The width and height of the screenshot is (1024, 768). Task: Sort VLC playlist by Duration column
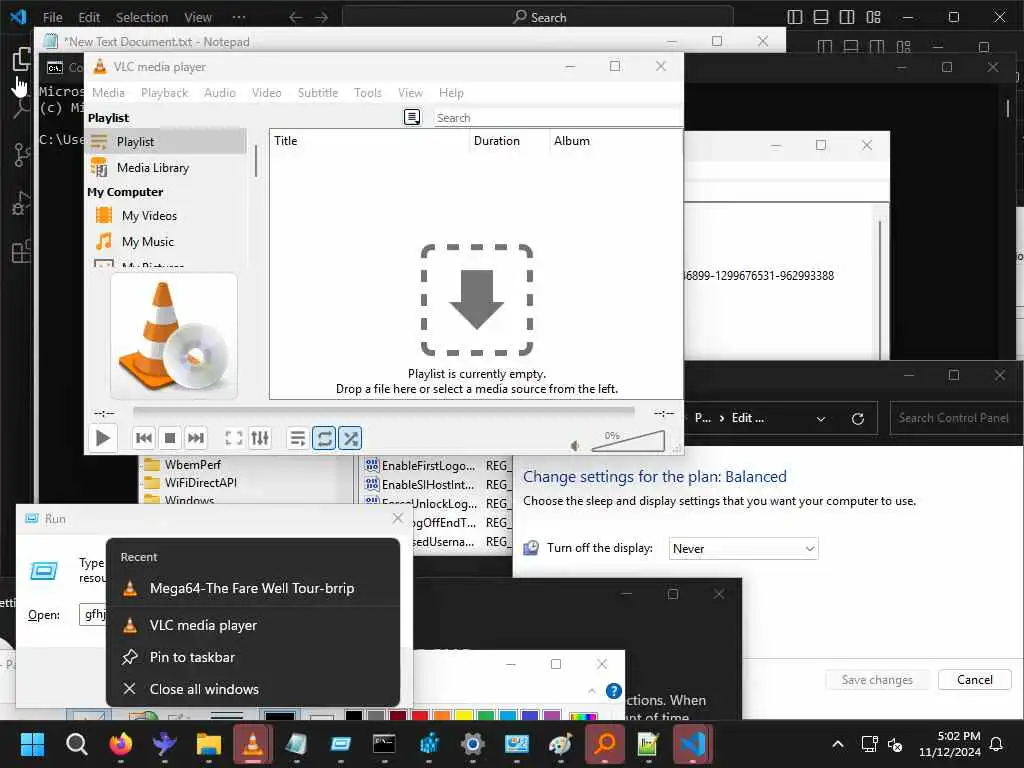tap(510, 141)
